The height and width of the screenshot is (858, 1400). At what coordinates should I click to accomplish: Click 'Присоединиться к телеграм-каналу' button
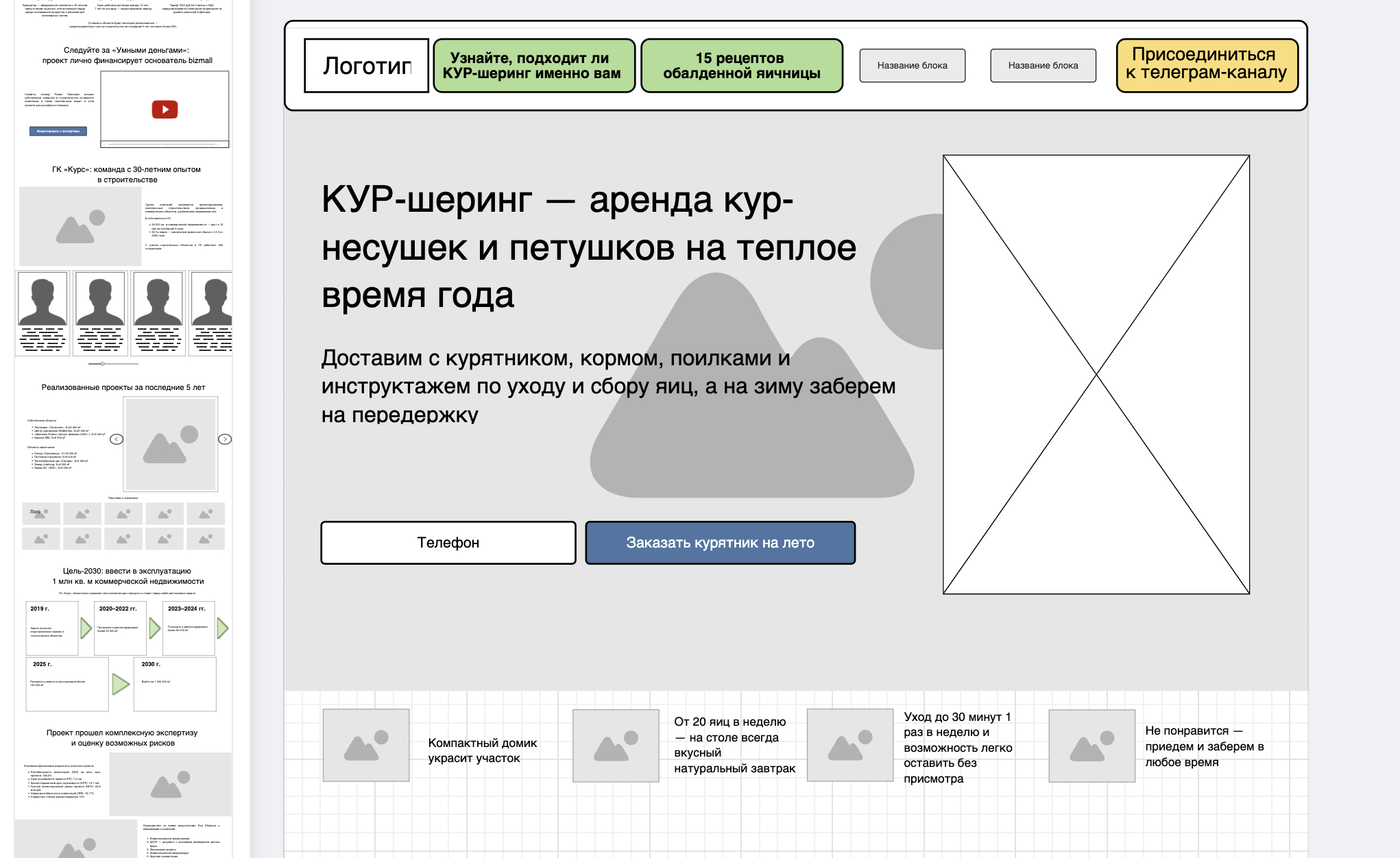tap(1207, 66)
